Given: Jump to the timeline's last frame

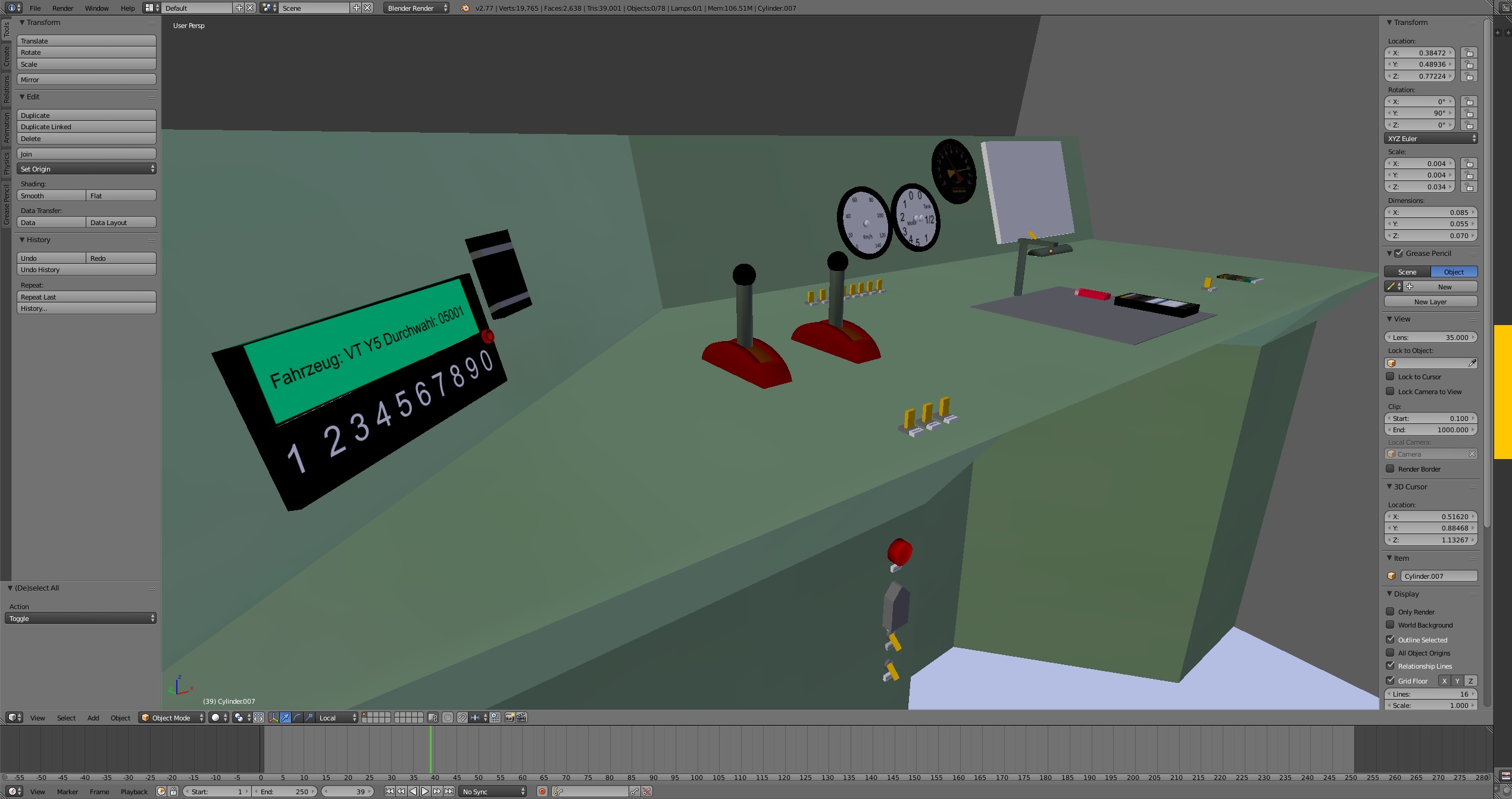Looking at the screenshot, I should (449, 791).
